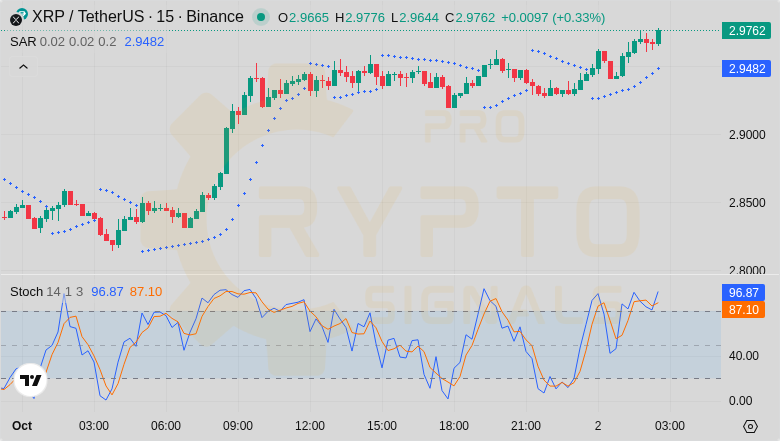Click the high value H2.9776 in header

tap(360, 18)
